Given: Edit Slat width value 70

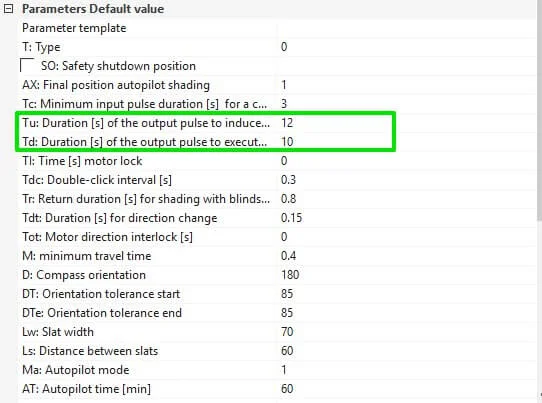Looking at the screenshot, I should click(287, 332).
